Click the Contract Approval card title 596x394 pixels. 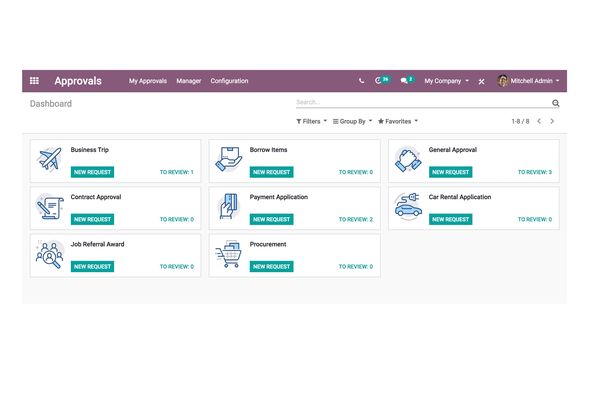[96, 197]
